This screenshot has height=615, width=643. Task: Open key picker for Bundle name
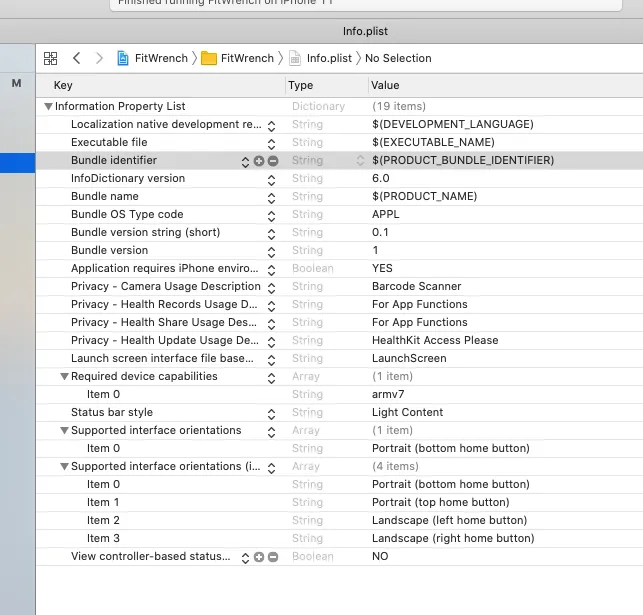point(271,198)
